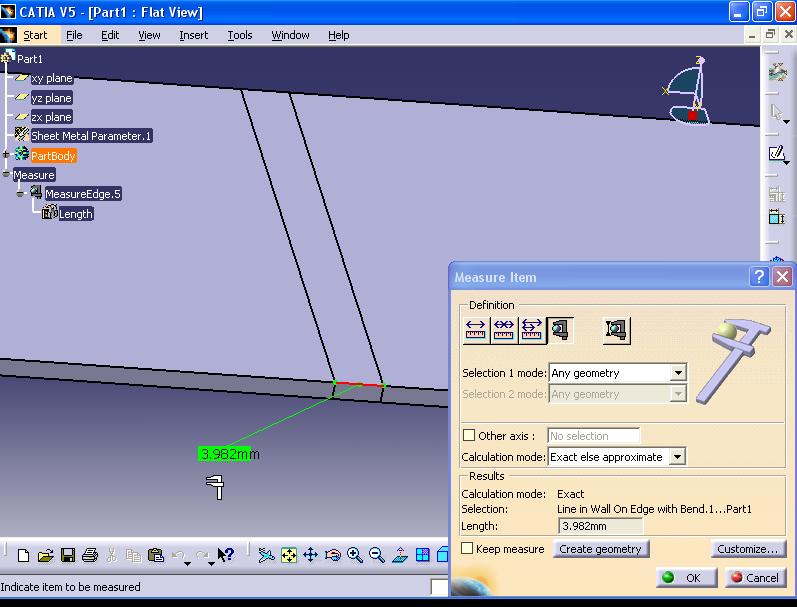Open the Start menu in menu bar
Viewport: 797px width, 607px height.
tap(35, 35)
